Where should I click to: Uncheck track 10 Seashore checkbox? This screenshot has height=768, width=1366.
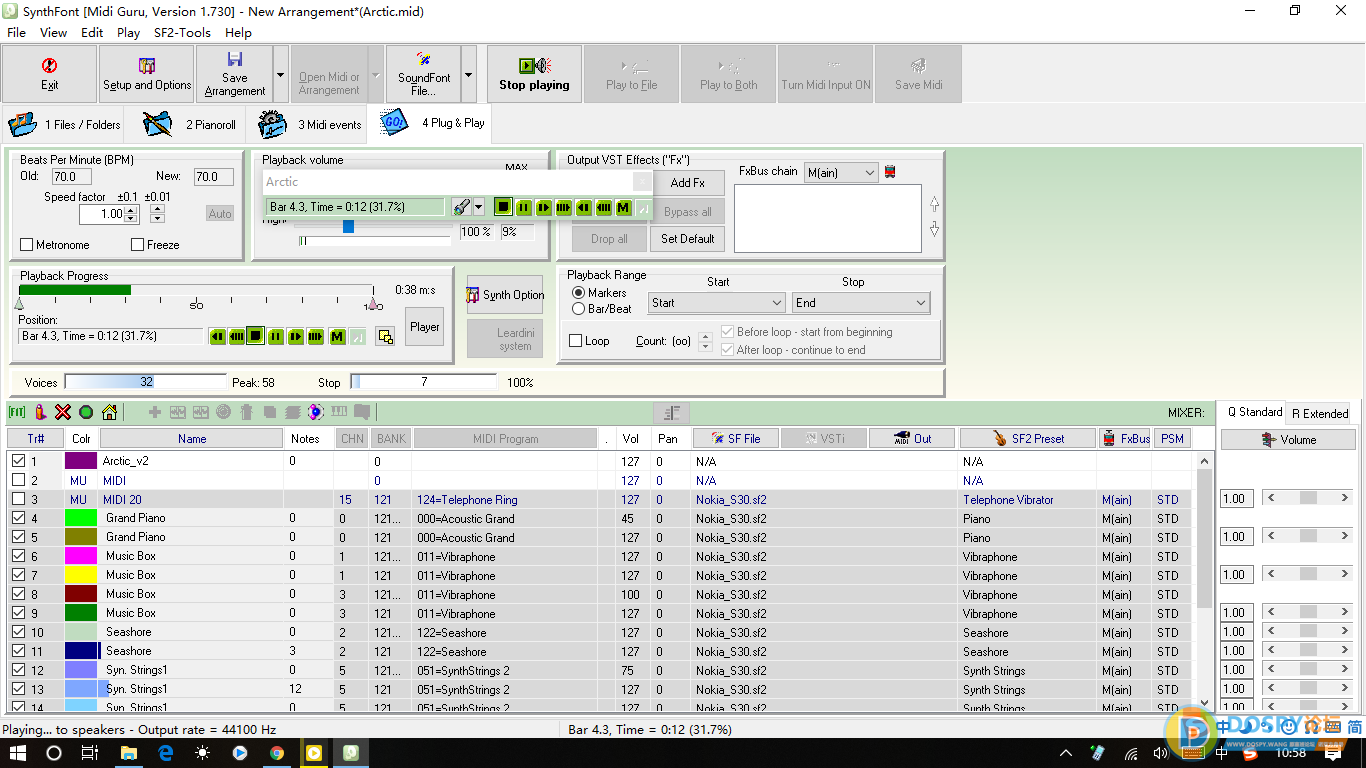tap(18, 632)
